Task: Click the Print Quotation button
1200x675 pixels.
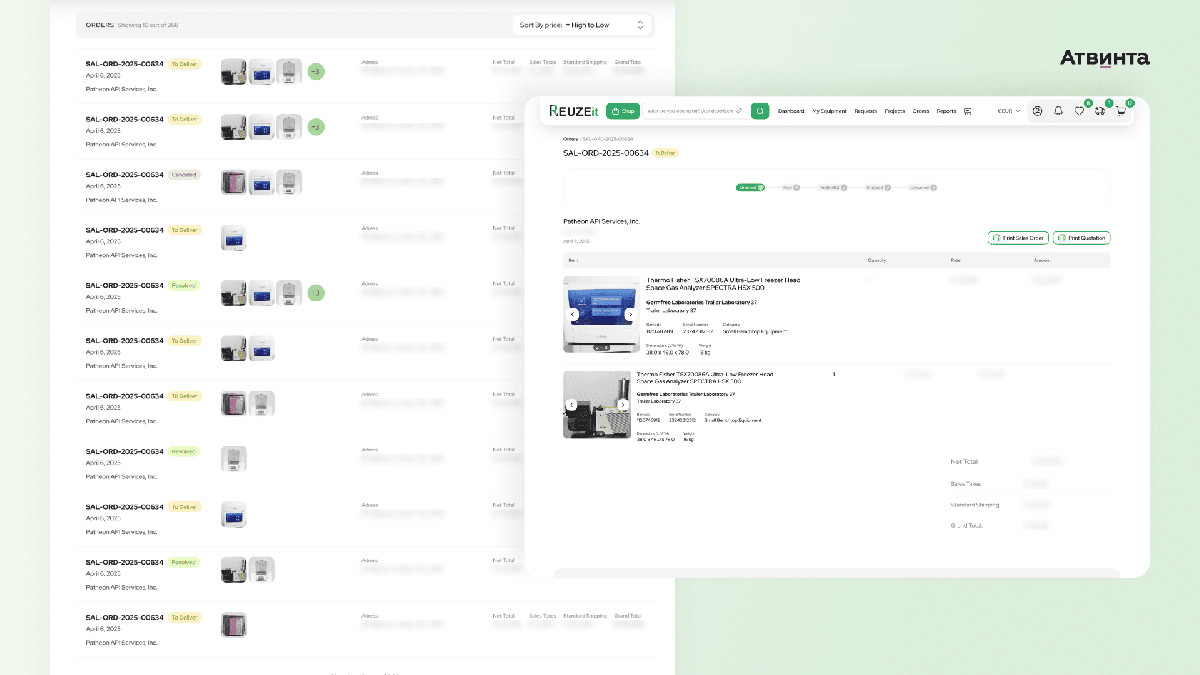Action: 1081,238
